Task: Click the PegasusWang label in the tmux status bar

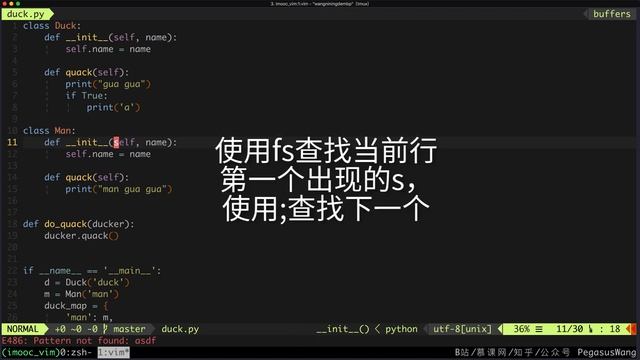Action: (607, 352)
